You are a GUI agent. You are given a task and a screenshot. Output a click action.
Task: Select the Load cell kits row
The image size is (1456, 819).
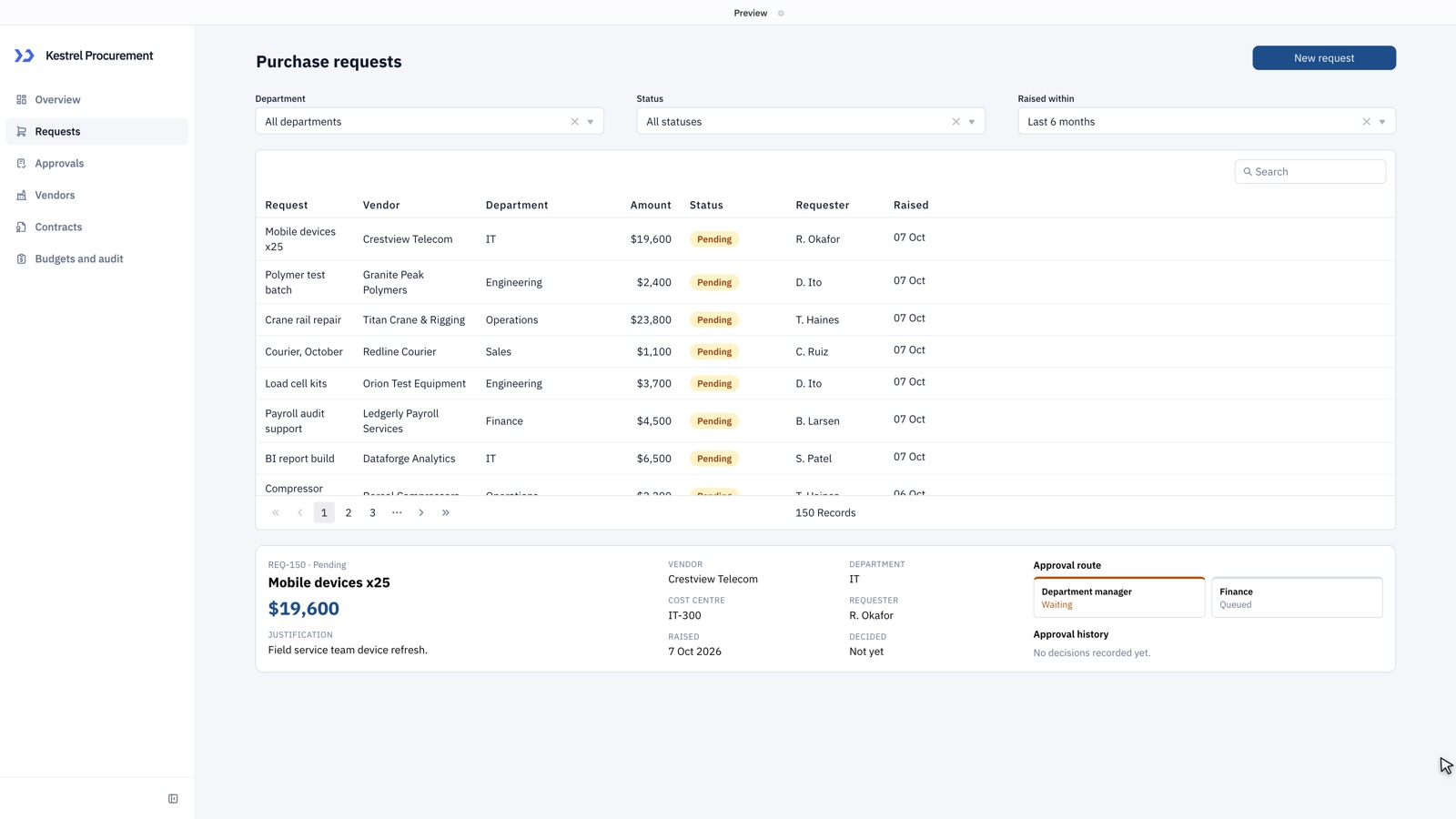coord(825,383)
